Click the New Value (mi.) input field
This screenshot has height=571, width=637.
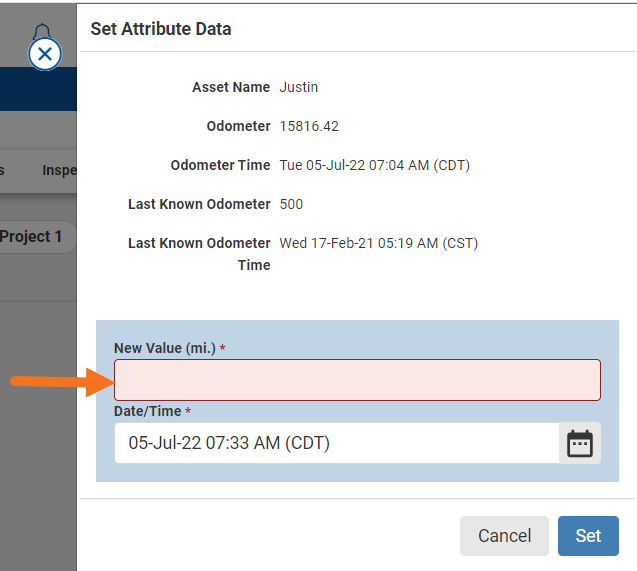(x=357, y=380)
